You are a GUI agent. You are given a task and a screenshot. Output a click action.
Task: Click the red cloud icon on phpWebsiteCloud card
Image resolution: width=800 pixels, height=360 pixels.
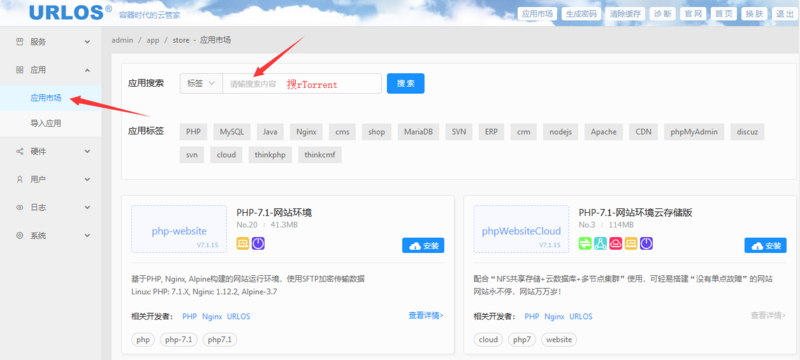tap(616, 244)
